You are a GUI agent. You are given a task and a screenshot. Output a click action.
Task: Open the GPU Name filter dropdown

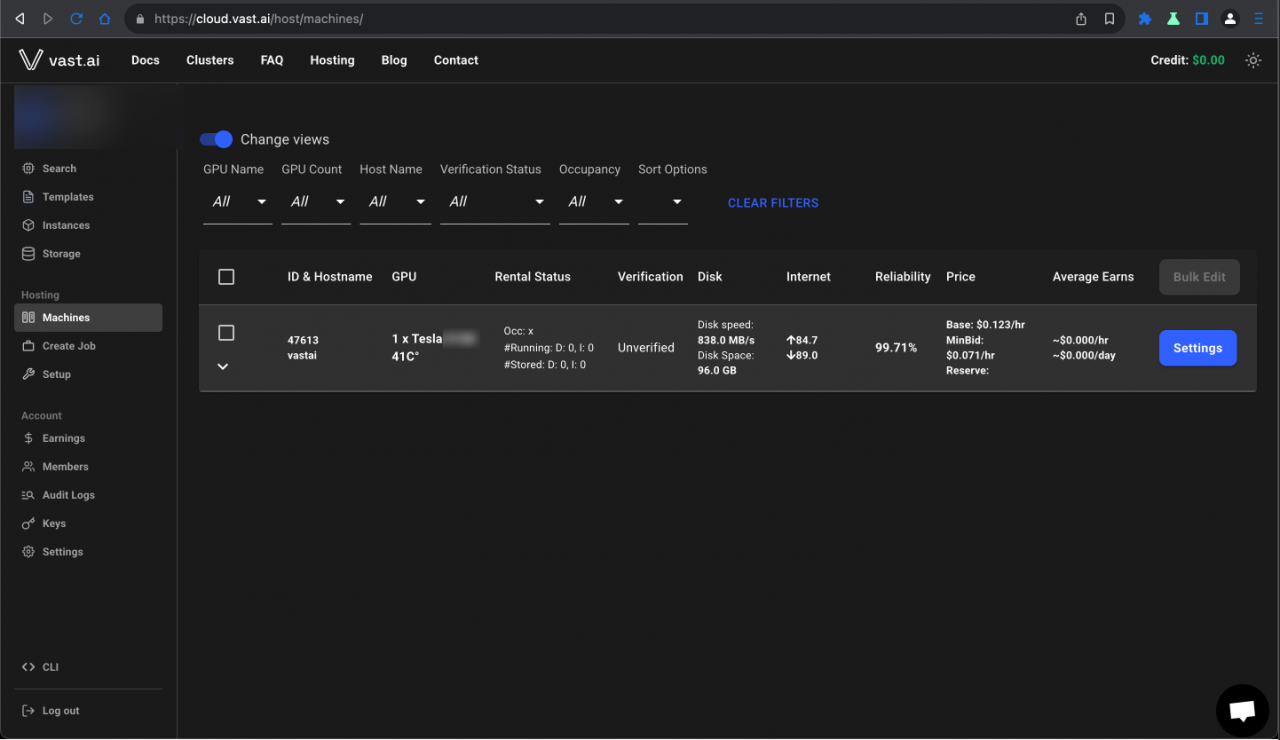click(237, 202)
